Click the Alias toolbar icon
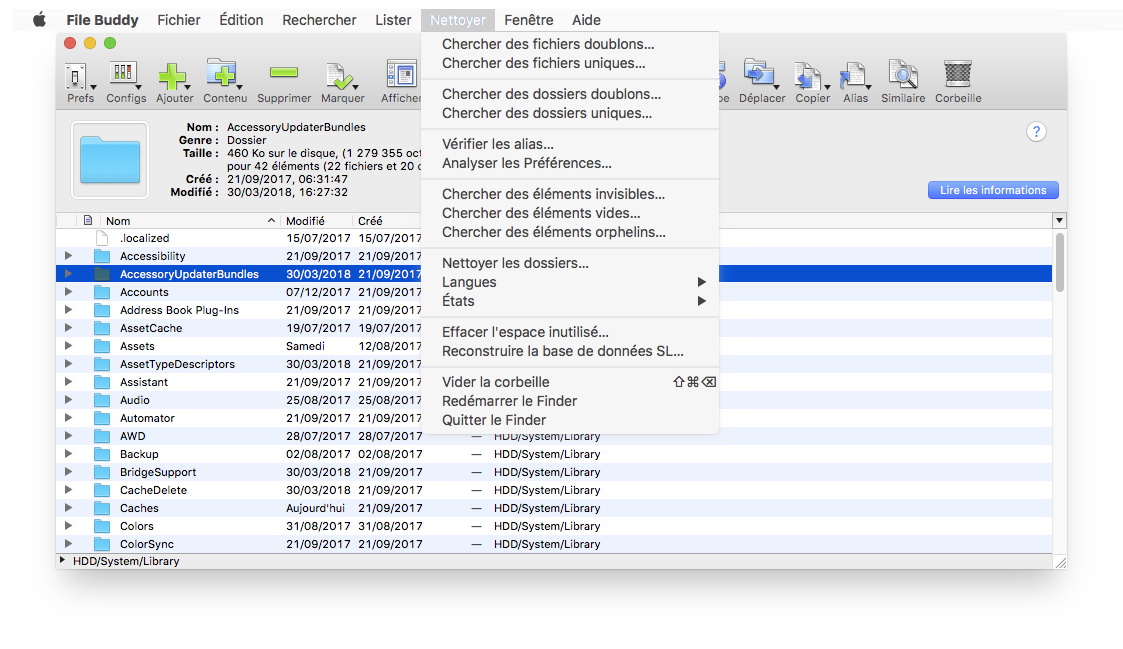Screen dimensions: 1123x649 click(854, 76)
